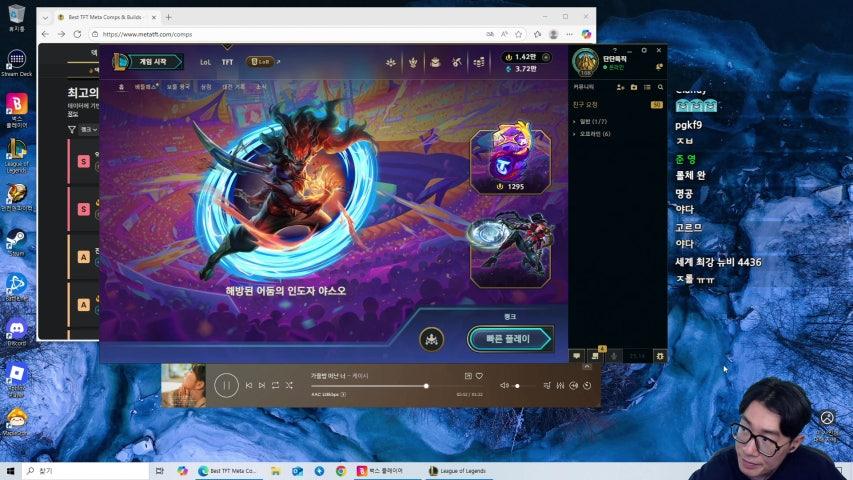Expand the 일반 (1/7) friend group
This screenshot has width=853, height=480.
point(592,121)
